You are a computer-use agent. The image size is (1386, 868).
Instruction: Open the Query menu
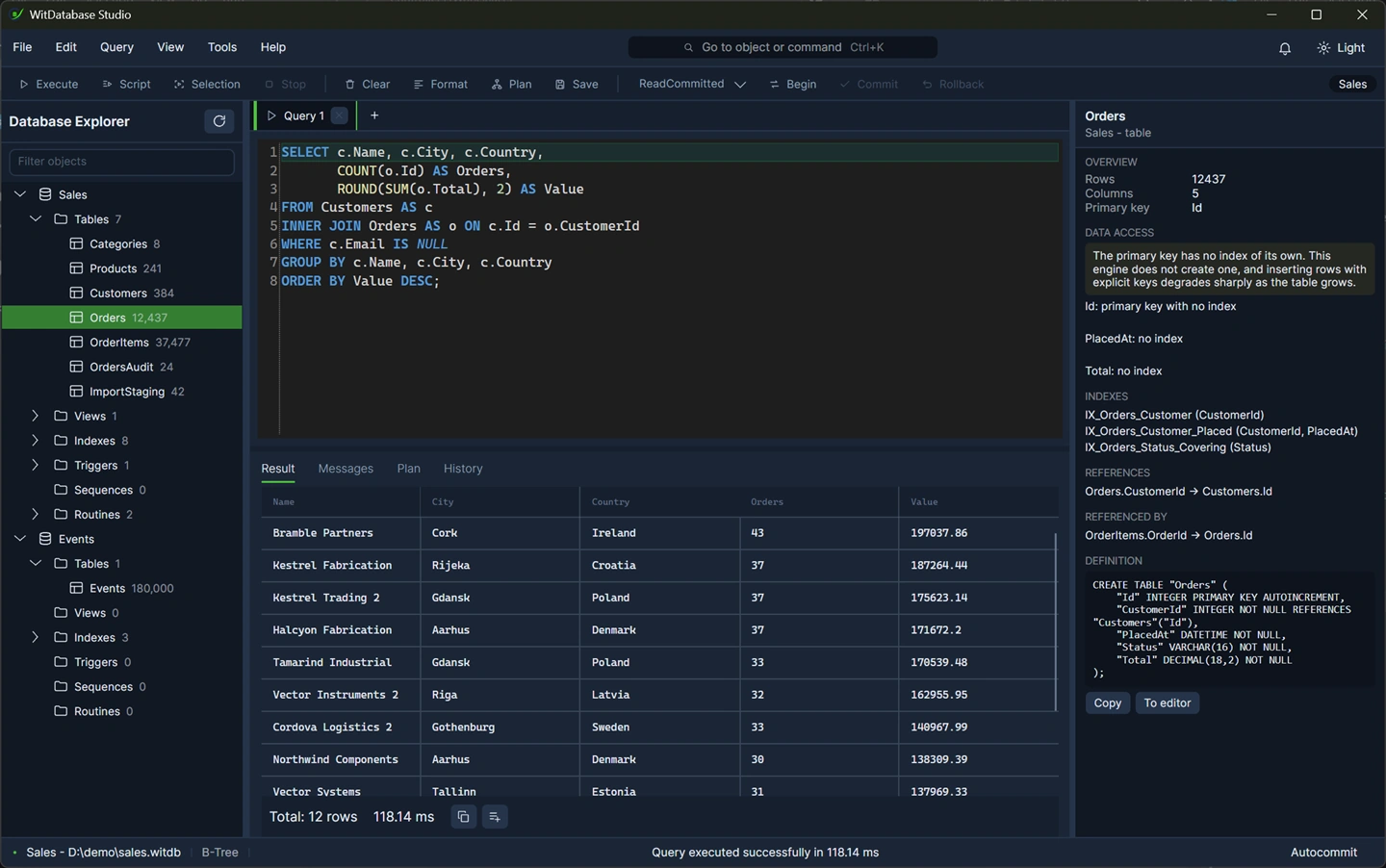click(x=116, y=47)
